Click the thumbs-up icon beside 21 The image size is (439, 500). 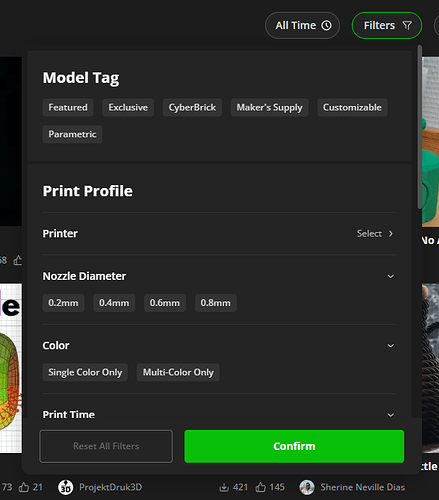coord(24,487)
